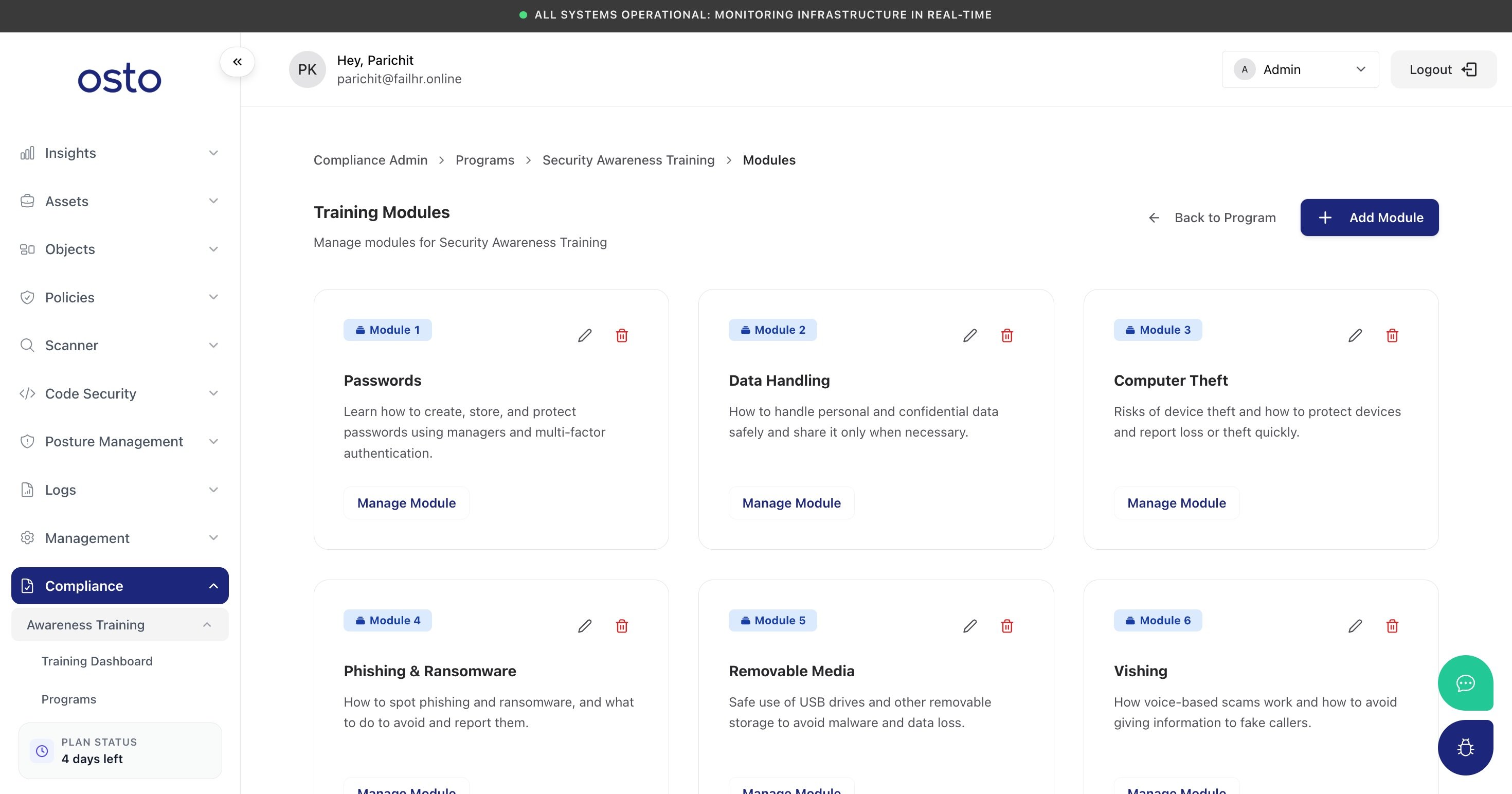This screenshot has height=794, width=1512.
Task: Go to Security Awareness Training breadcrumb
Action: coord(628,160)
